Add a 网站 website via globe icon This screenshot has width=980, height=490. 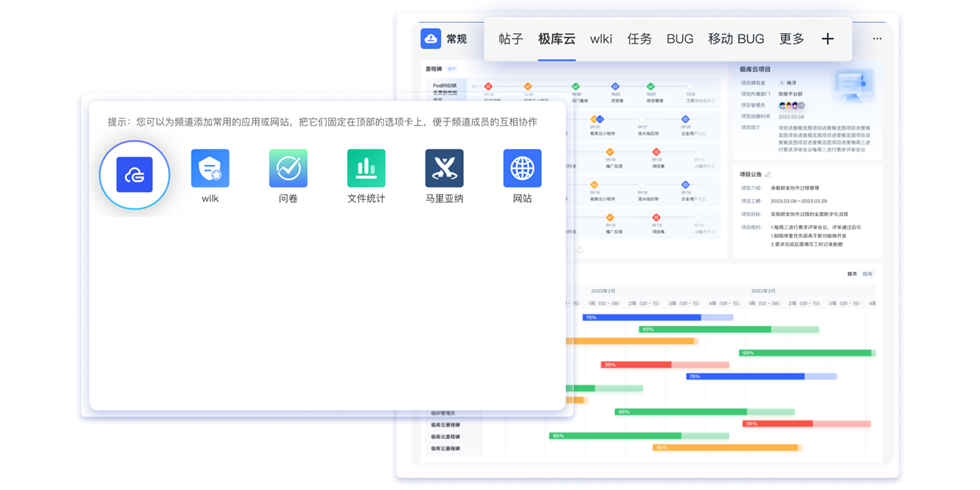pos(522,169)
